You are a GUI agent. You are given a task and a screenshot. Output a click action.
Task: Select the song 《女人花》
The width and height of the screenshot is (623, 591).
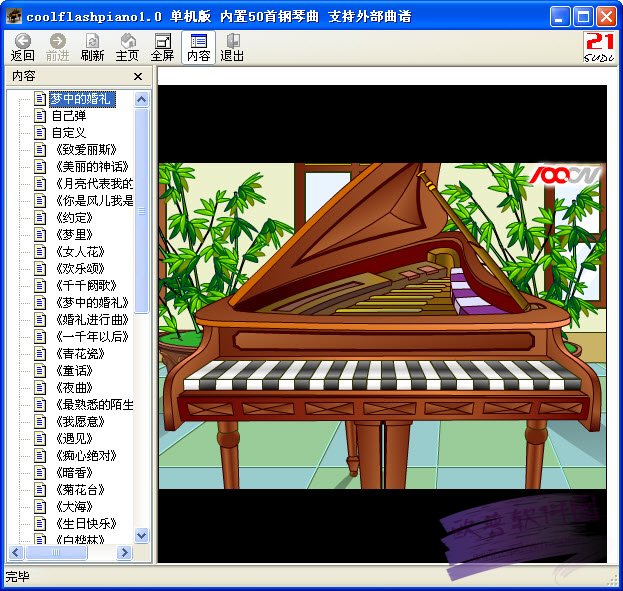coord(79,252)
